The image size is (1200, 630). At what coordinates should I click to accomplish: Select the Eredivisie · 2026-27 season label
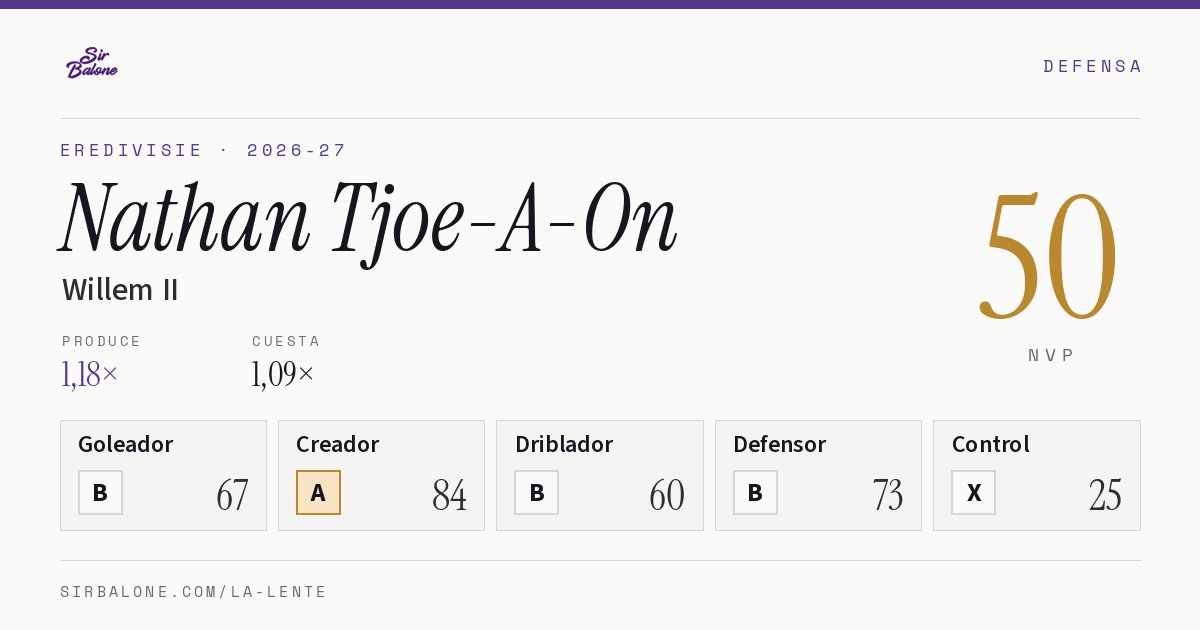(x=203, y=150)
